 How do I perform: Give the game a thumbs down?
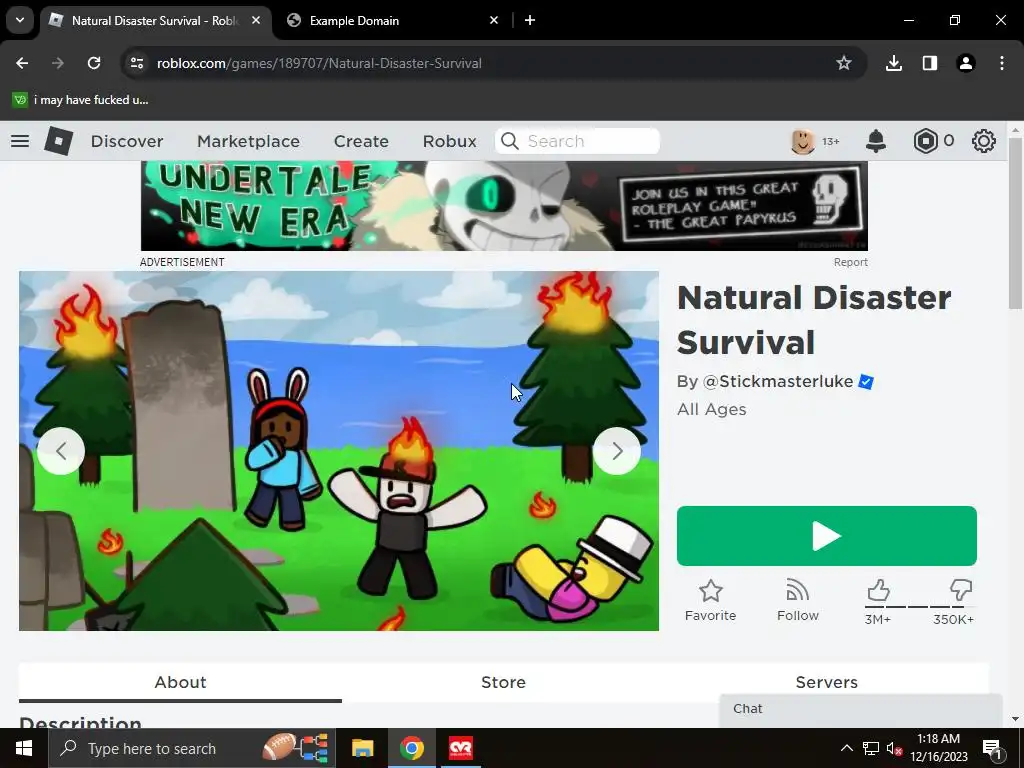pos(961,590)
